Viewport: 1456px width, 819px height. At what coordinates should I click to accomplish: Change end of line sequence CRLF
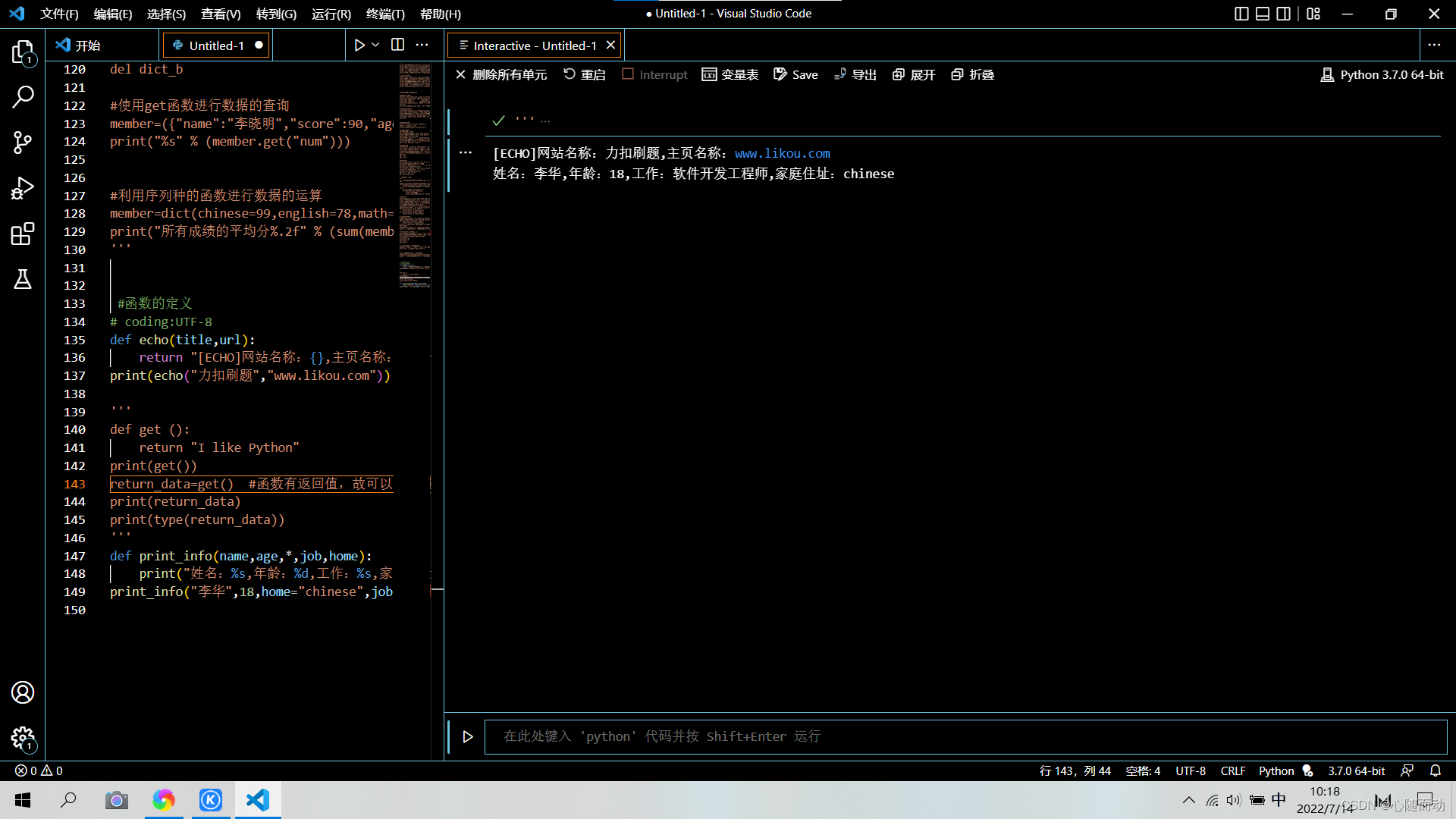click(x=1233, y=770)
